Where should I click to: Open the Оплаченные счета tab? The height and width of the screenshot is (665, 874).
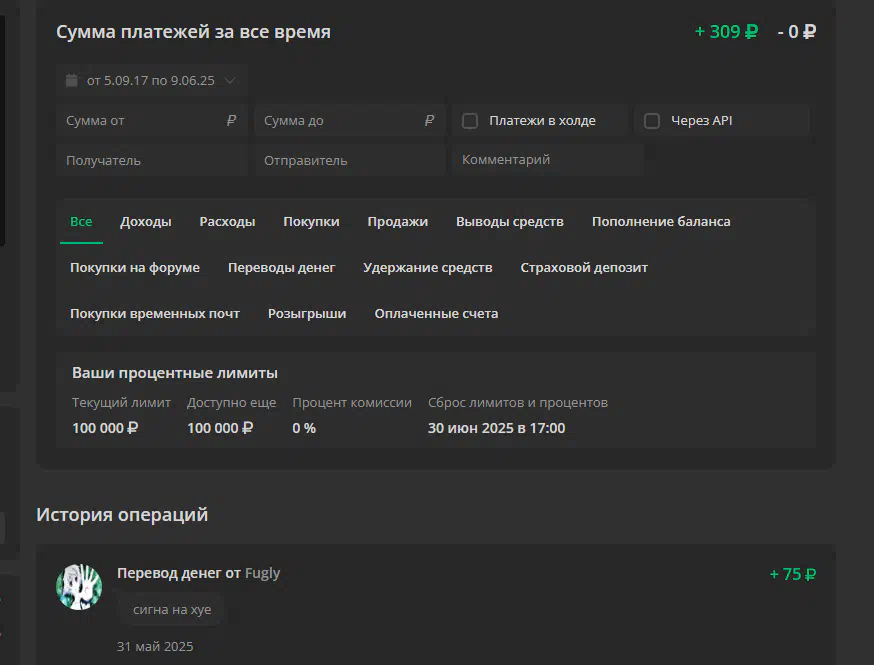[x=436, y=313]
